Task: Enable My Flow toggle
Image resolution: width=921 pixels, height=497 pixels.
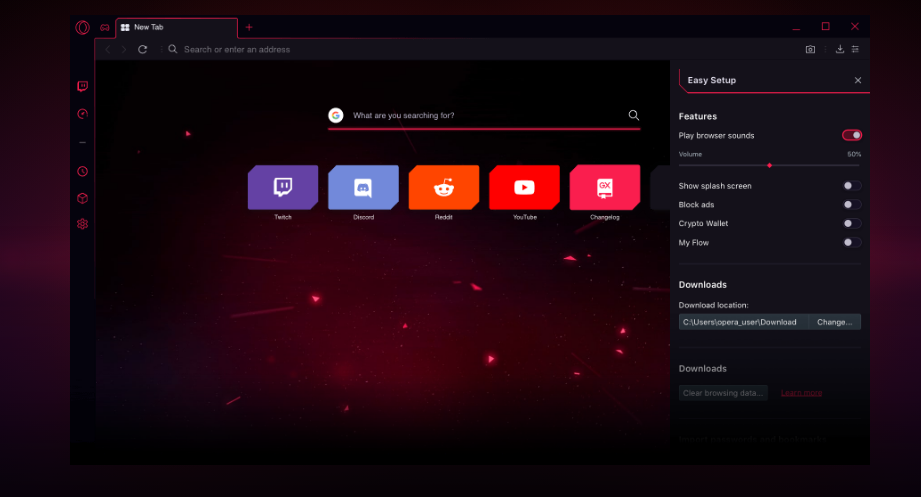Action: 852,242
